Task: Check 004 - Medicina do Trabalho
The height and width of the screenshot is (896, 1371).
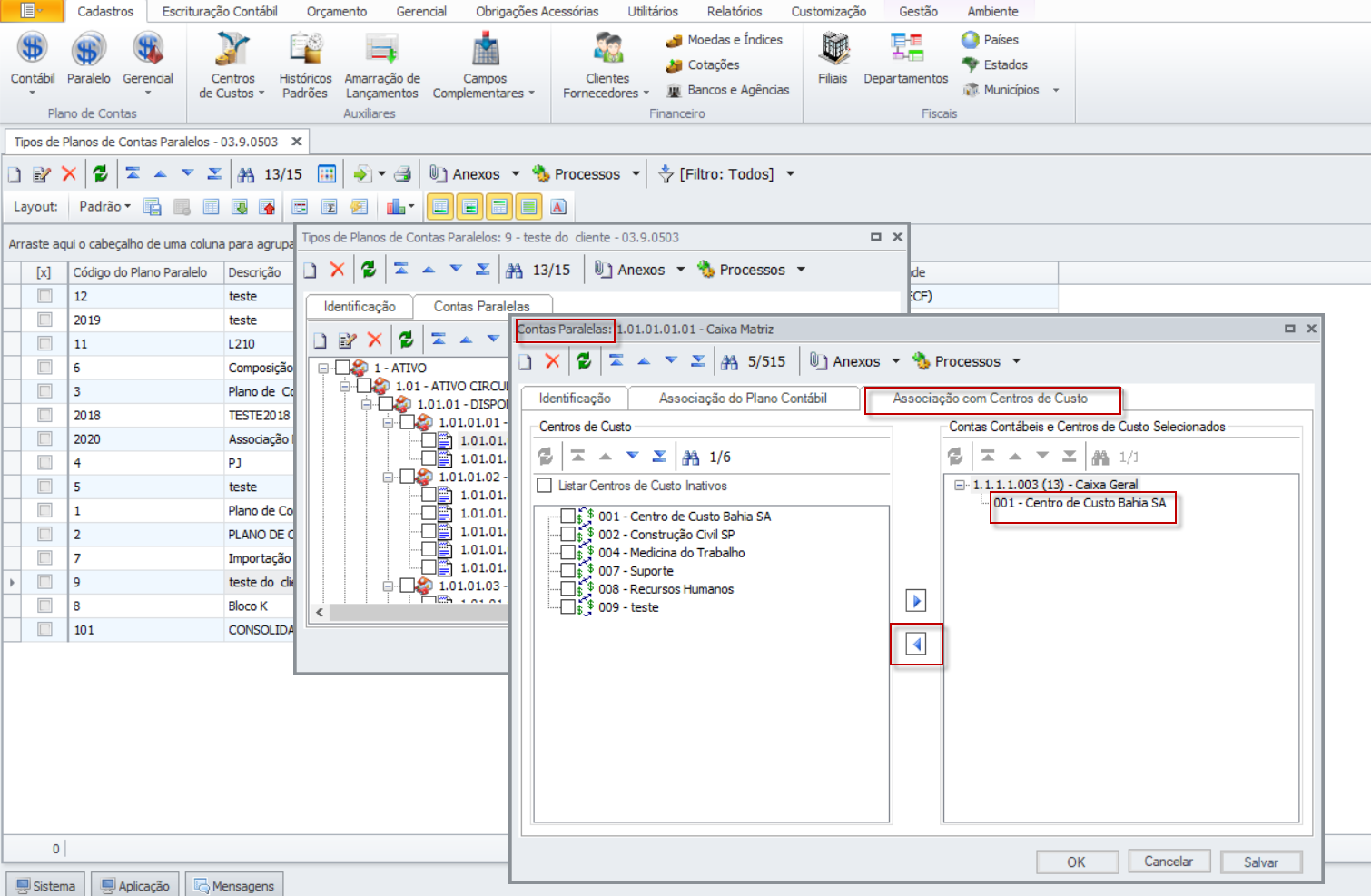Action: click(x=567, y=552)
